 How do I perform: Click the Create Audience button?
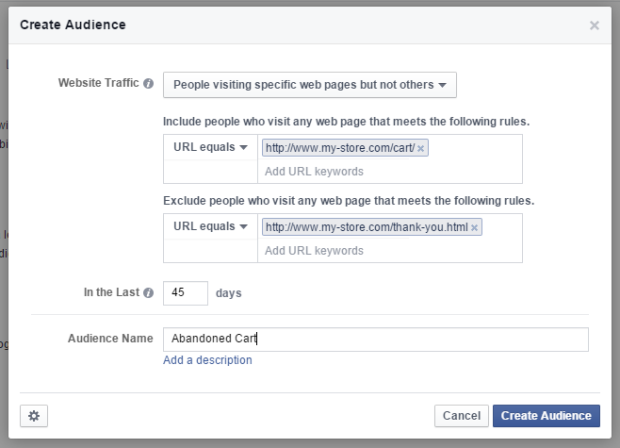[x=546, y=416]
